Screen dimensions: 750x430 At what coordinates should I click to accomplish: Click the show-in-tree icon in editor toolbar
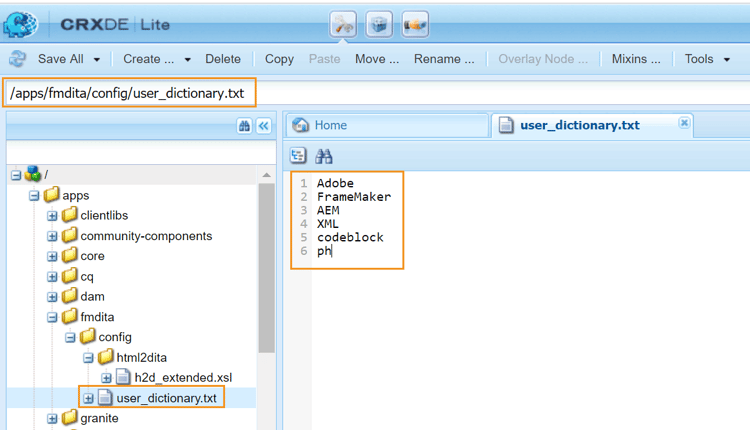(x=298, y=155)
